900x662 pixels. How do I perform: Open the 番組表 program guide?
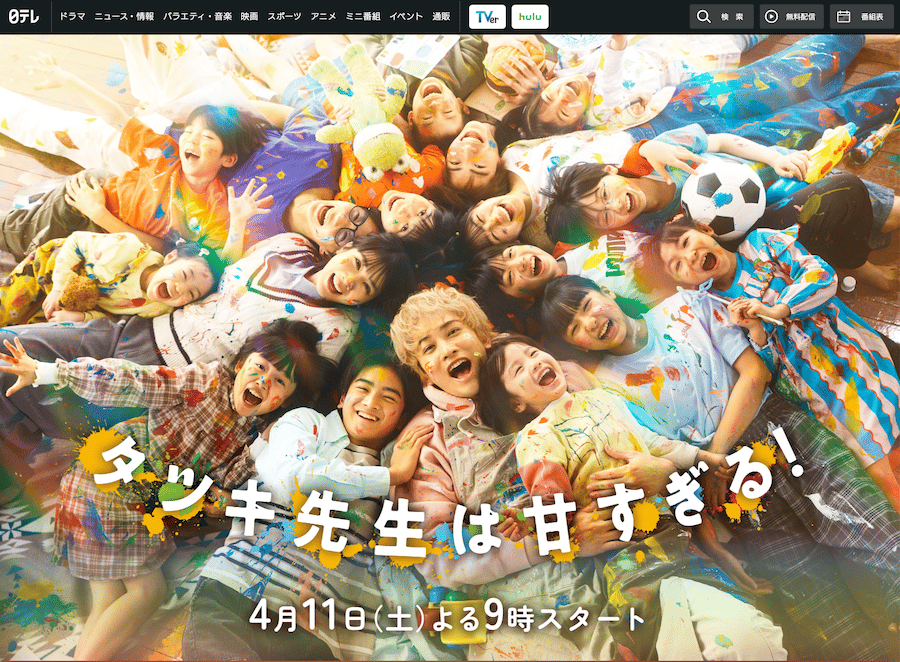862,16
